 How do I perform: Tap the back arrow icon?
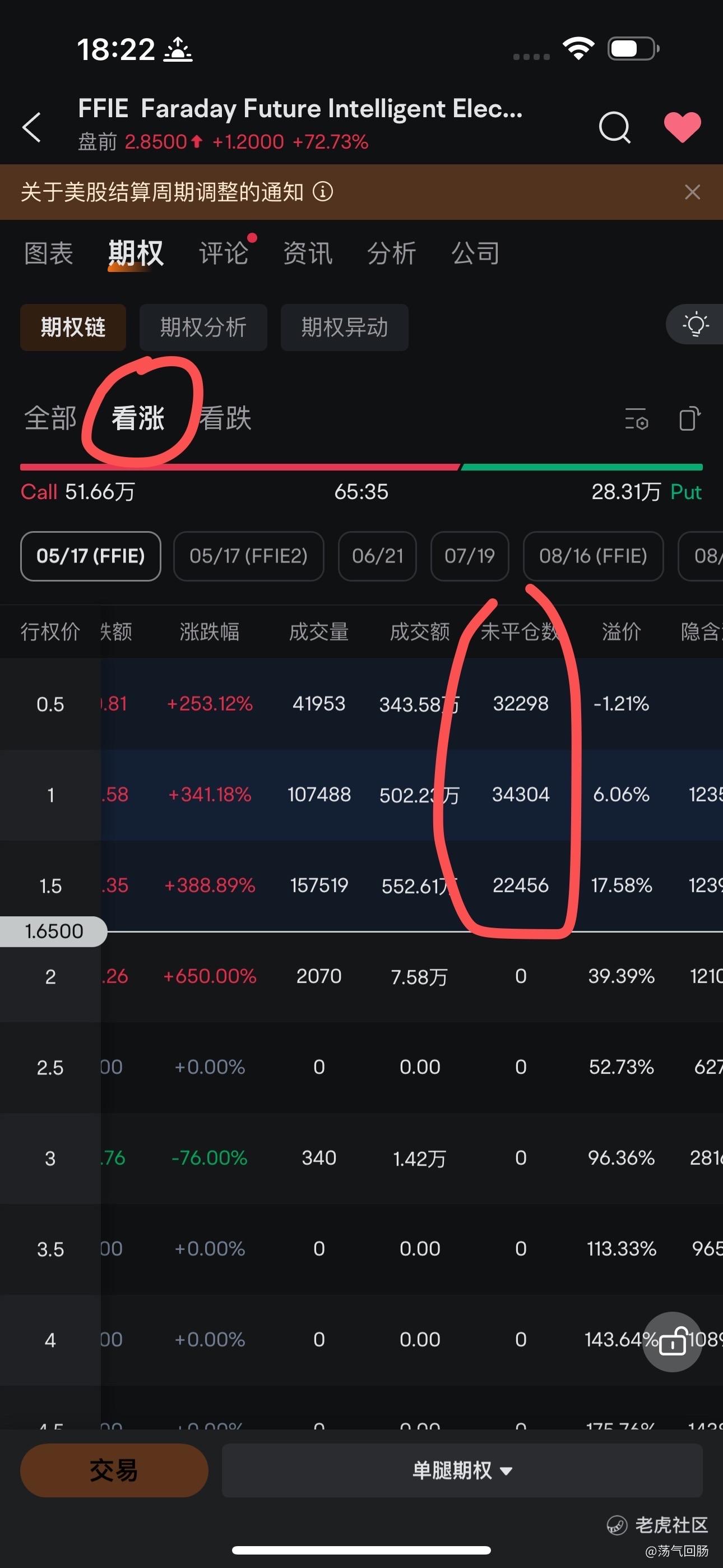click(31, 127)
